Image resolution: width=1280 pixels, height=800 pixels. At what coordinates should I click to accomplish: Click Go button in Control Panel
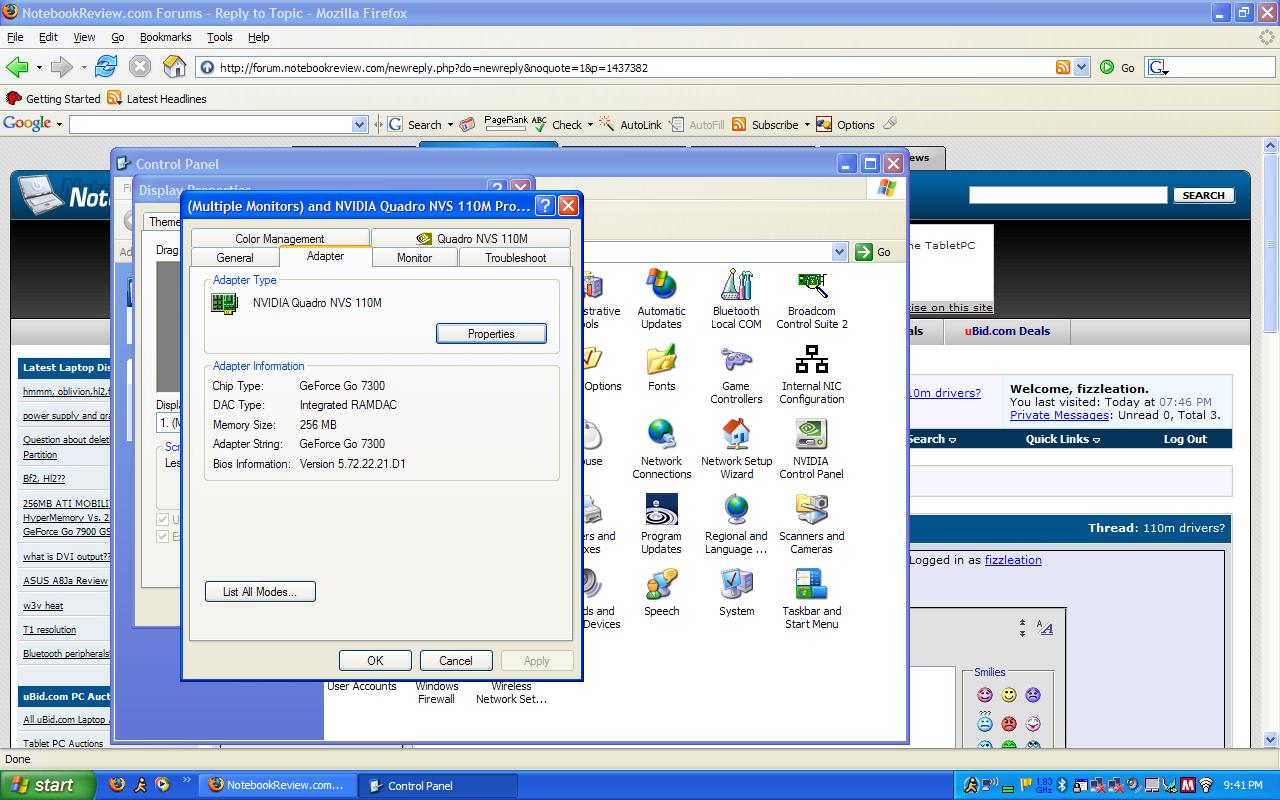pyautogui.click(x=873, y=252)
